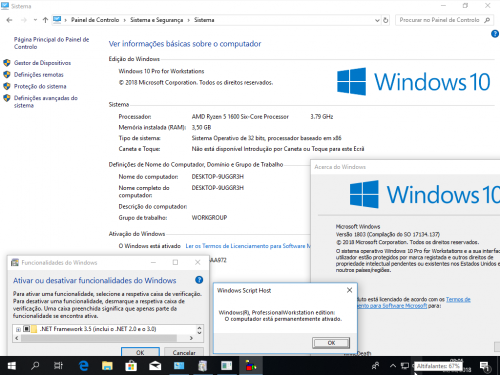Show hidden tray icons chevron
The height and width of the screenshot is (375, 500).
[x=393, y=366]
